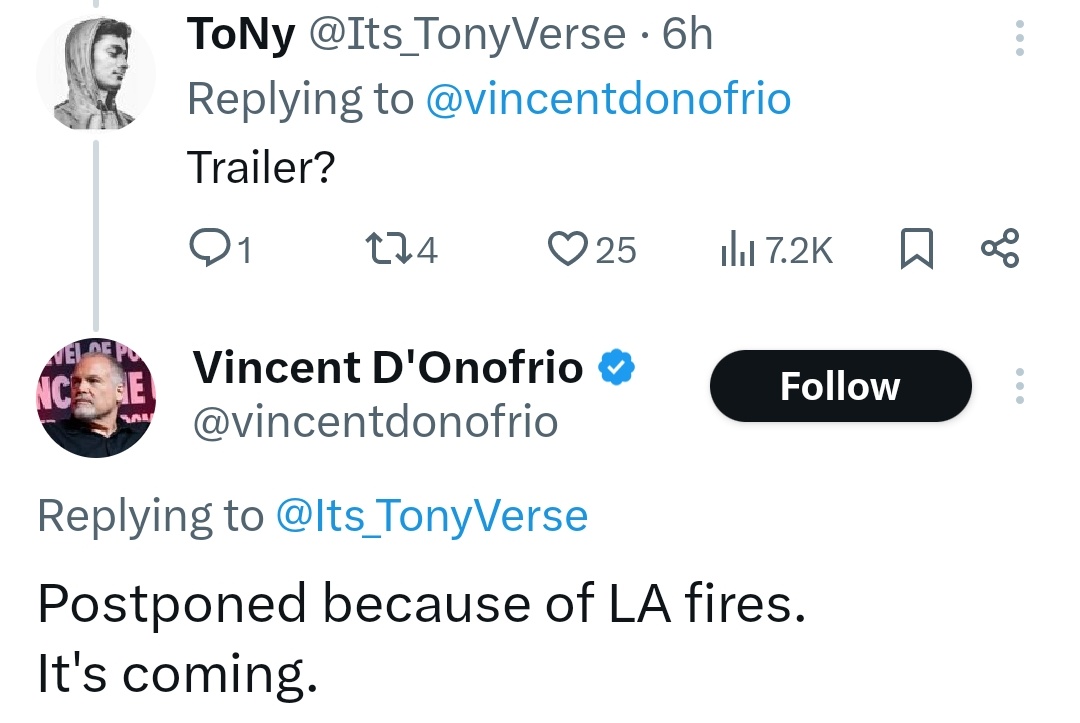
Task: Open more options on ToNy's tweet
Action: click(1019, 37)
